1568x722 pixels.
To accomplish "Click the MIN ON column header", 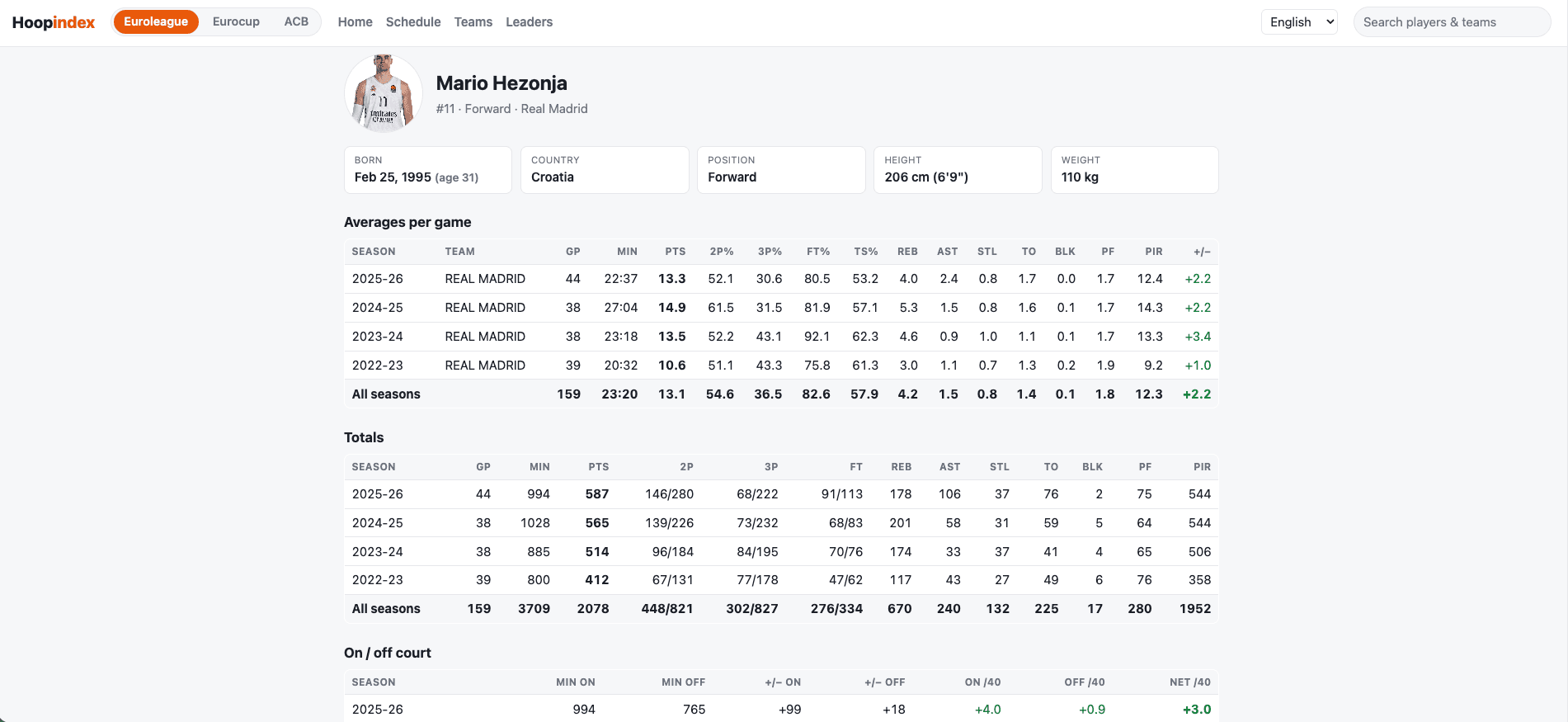I will 576,682.
